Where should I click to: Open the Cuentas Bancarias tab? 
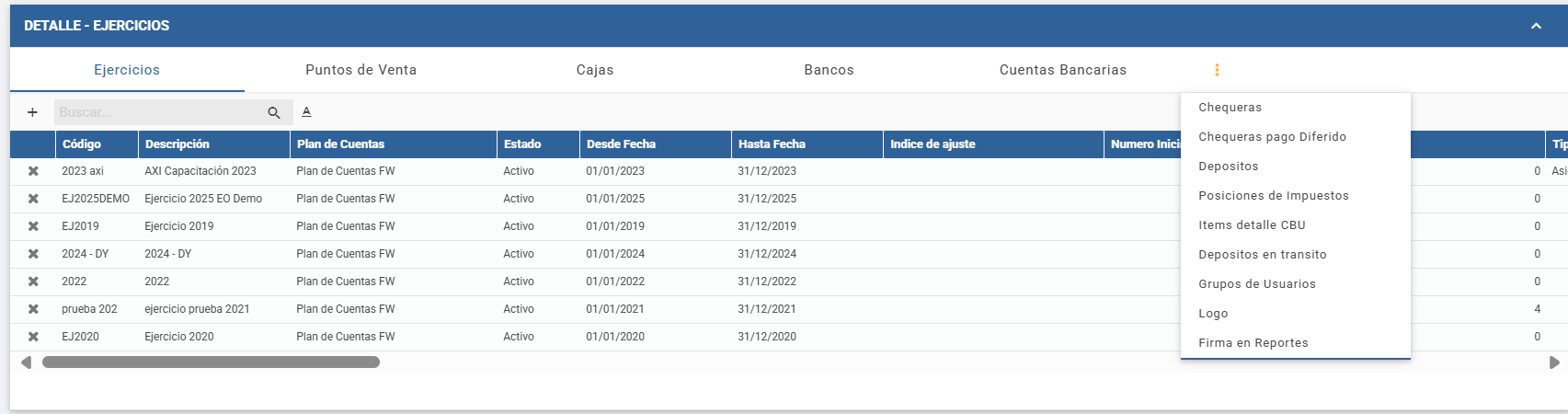point(1063,70)
